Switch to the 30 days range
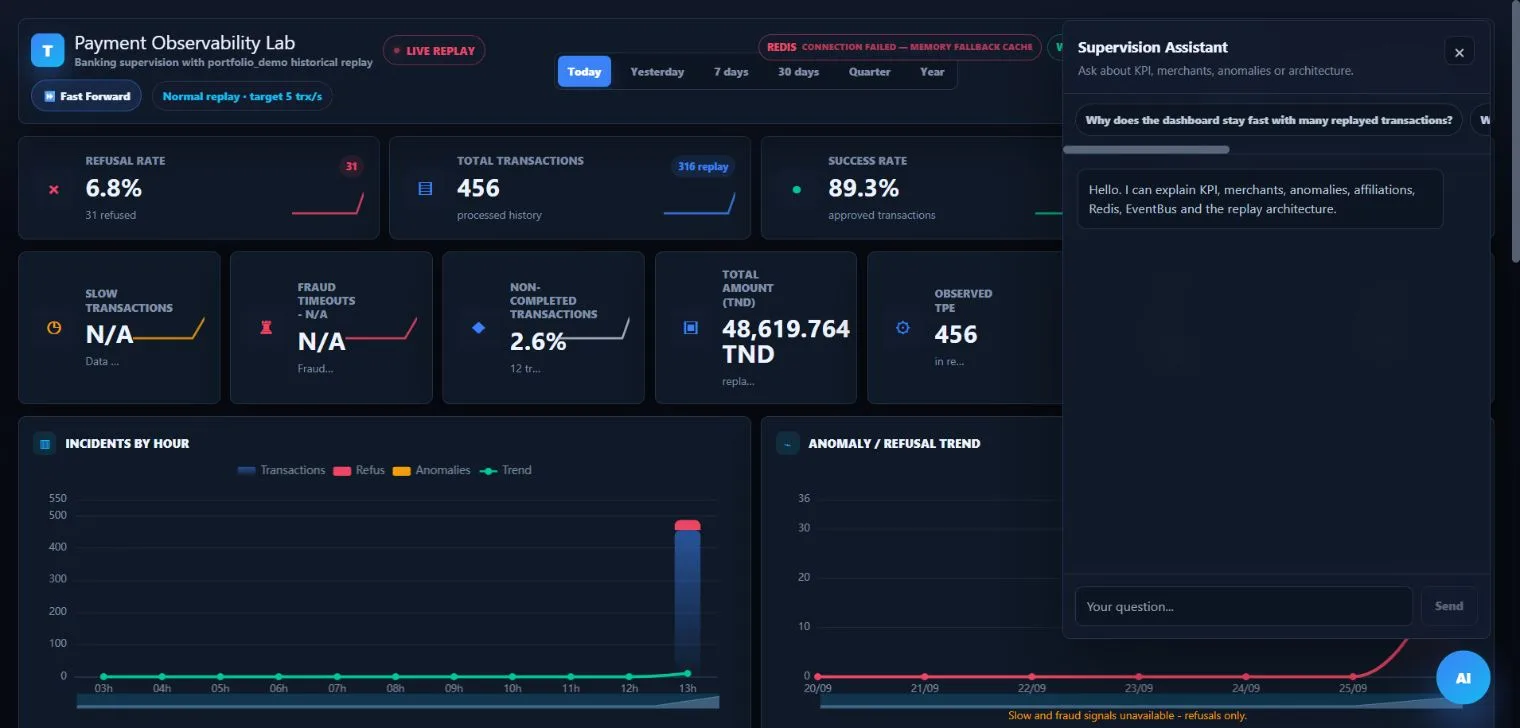The height and width of the screenshot is (728, 1520). click(x=798, y=72)
